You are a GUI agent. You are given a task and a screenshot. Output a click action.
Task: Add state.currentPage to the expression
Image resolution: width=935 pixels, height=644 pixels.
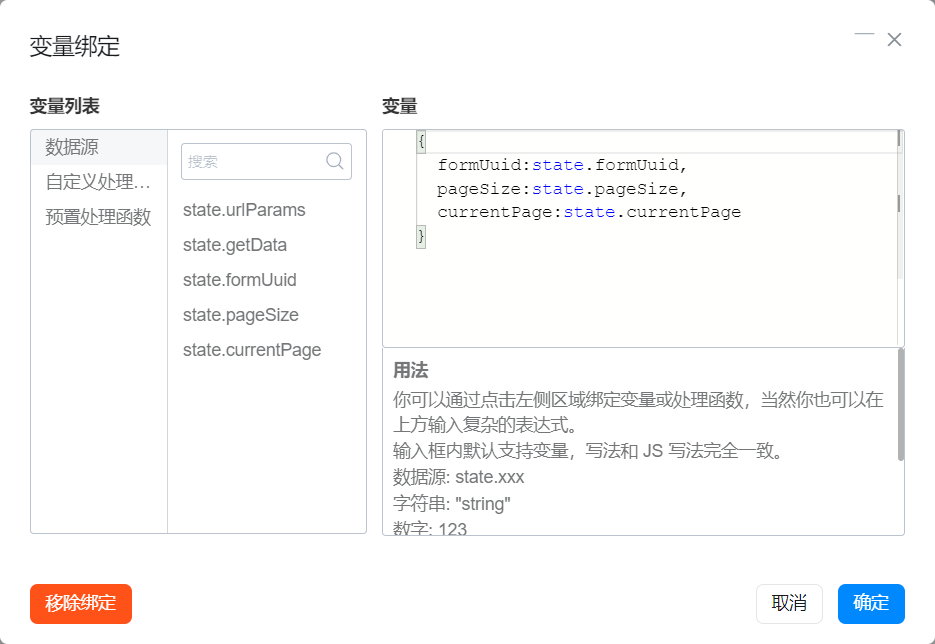coord(252,350)
